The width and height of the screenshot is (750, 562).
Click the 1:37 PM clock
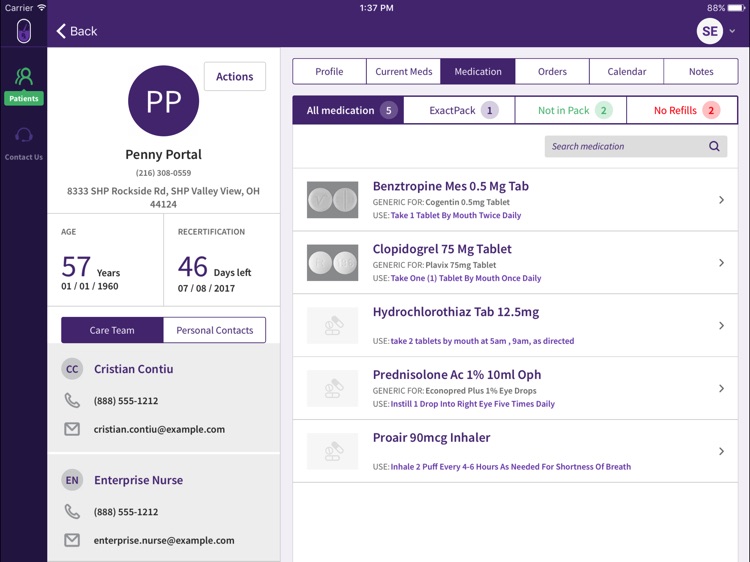[376, 8]
